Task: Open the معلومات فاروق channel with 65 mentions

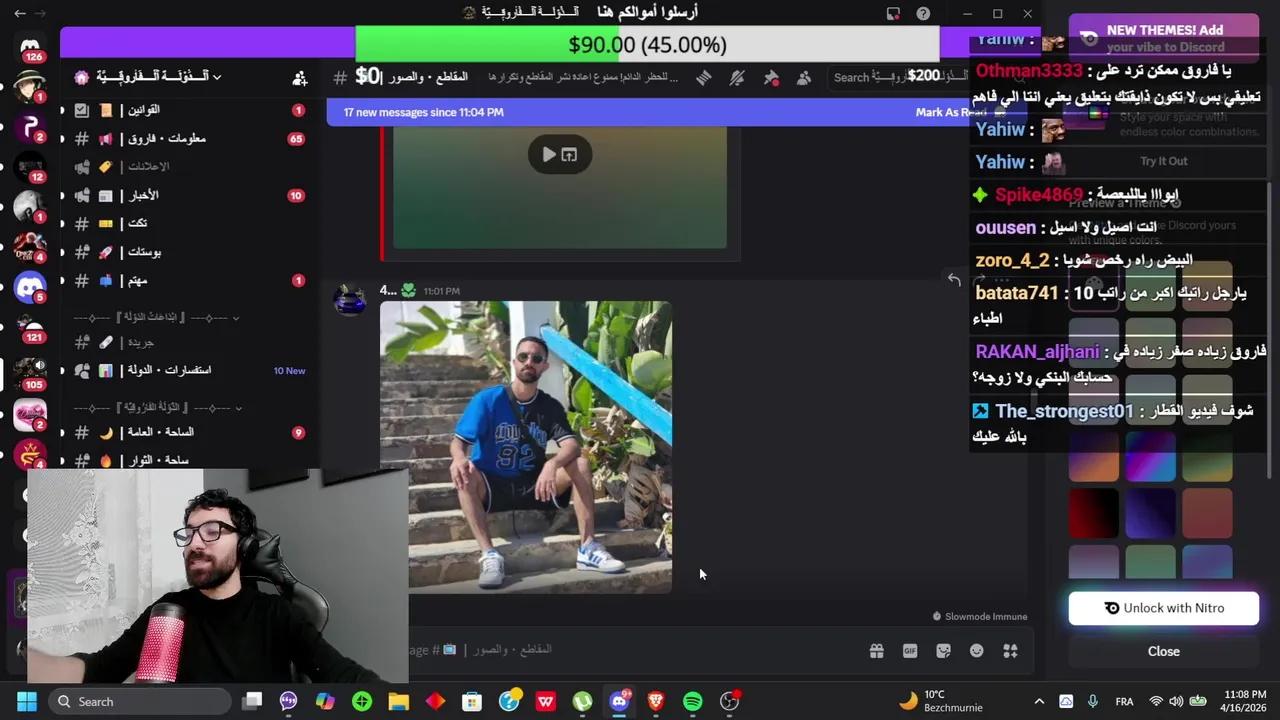Action: 190,139
